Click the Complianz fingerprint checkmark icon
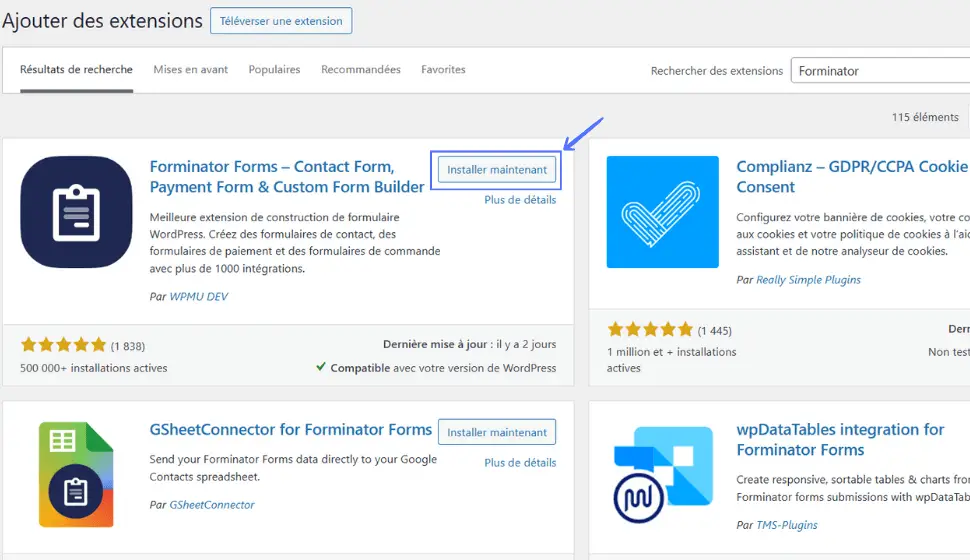 663,212
